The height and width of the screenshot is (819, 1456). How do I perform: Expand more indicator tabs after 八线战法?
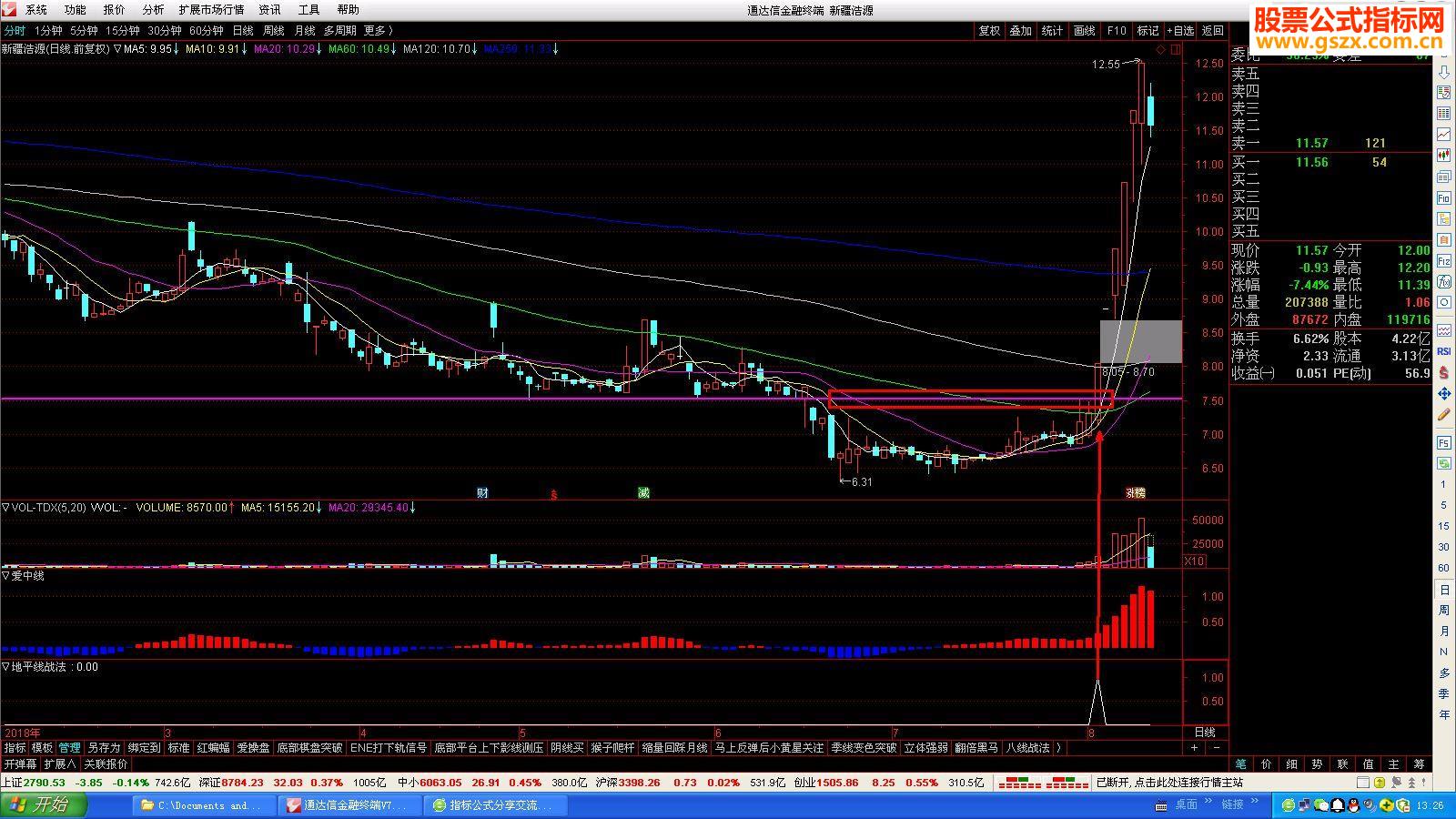coord(1058,748)
